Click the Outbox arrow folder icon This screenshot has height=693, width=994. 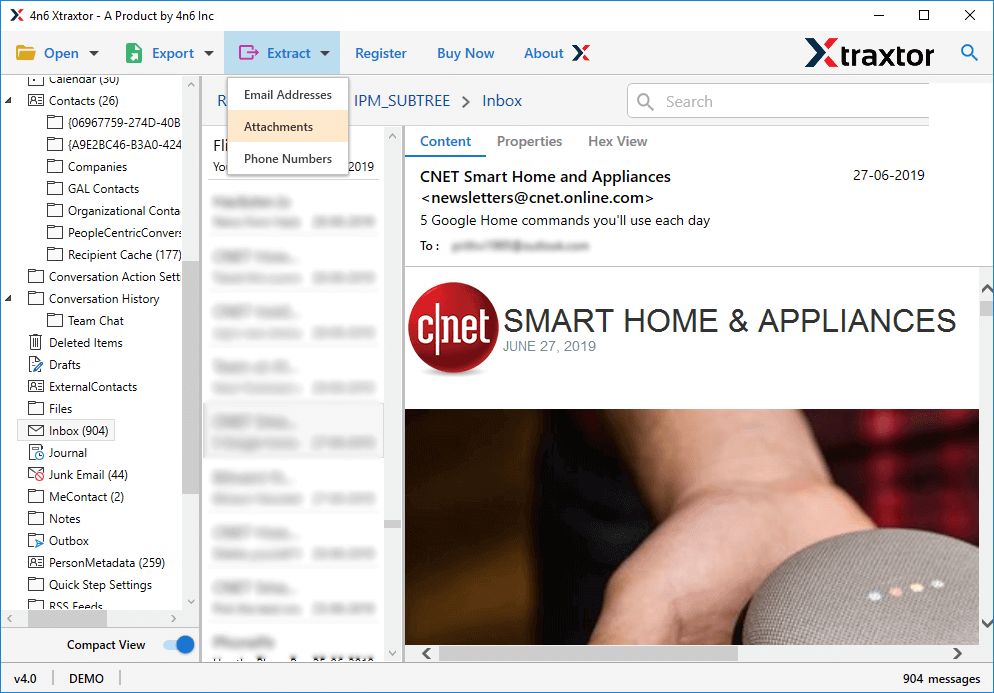coord(36,540)
